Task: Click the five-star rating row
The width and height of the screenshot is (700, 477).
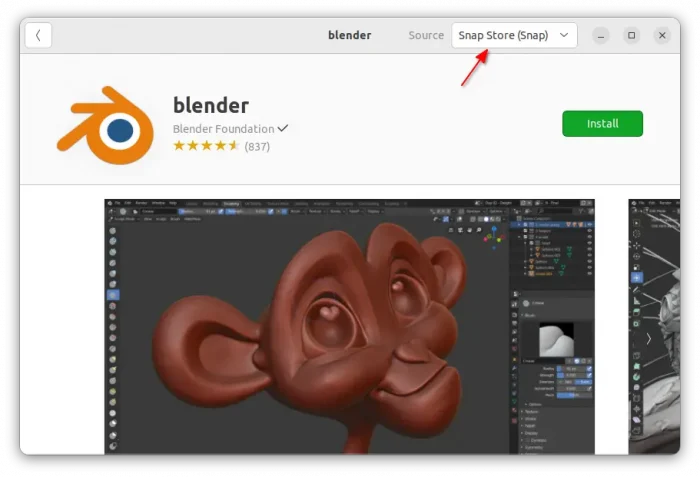Action: tap(206, 146)
